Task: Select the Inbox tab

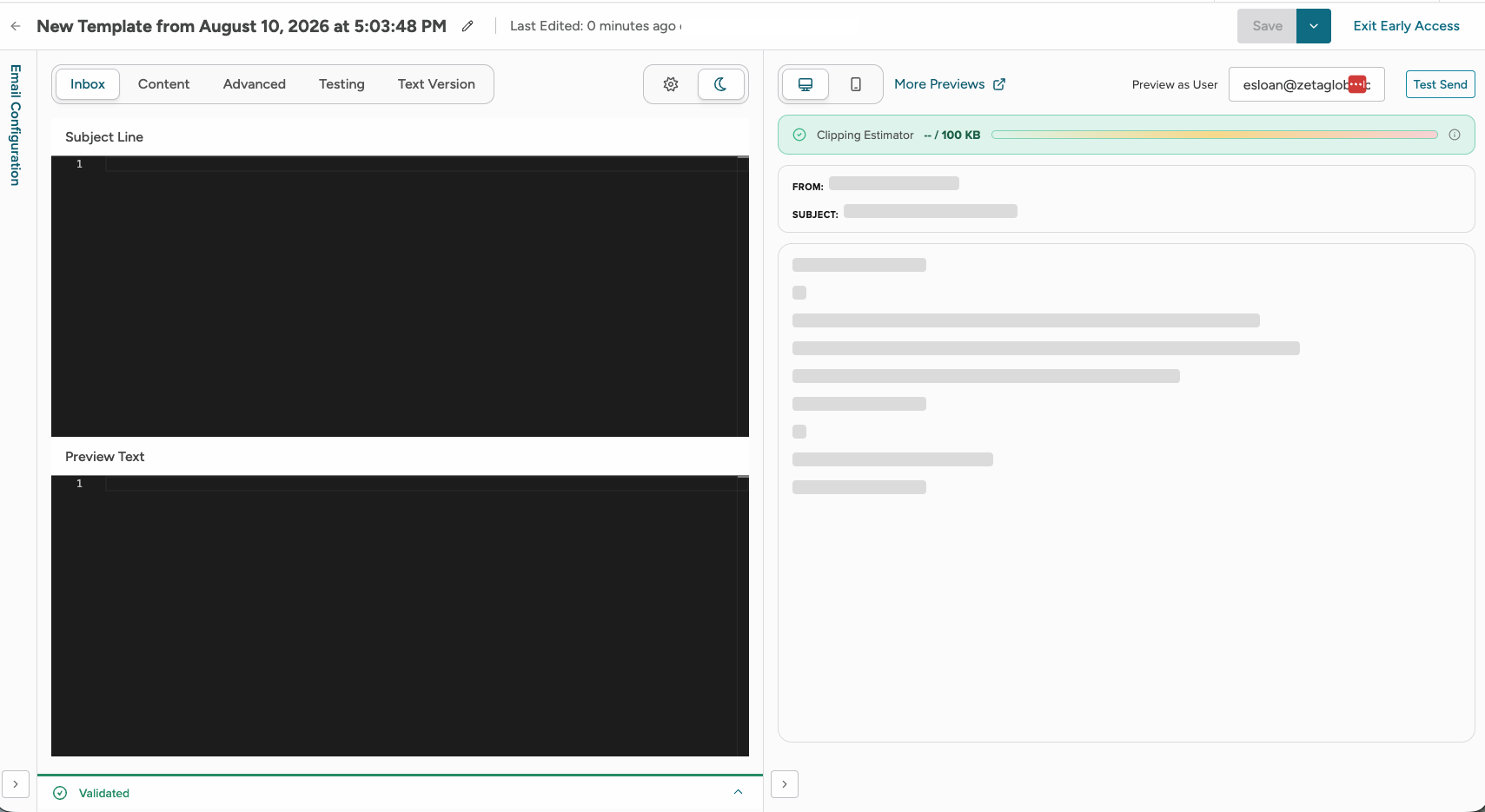Action: click(88, 84)
